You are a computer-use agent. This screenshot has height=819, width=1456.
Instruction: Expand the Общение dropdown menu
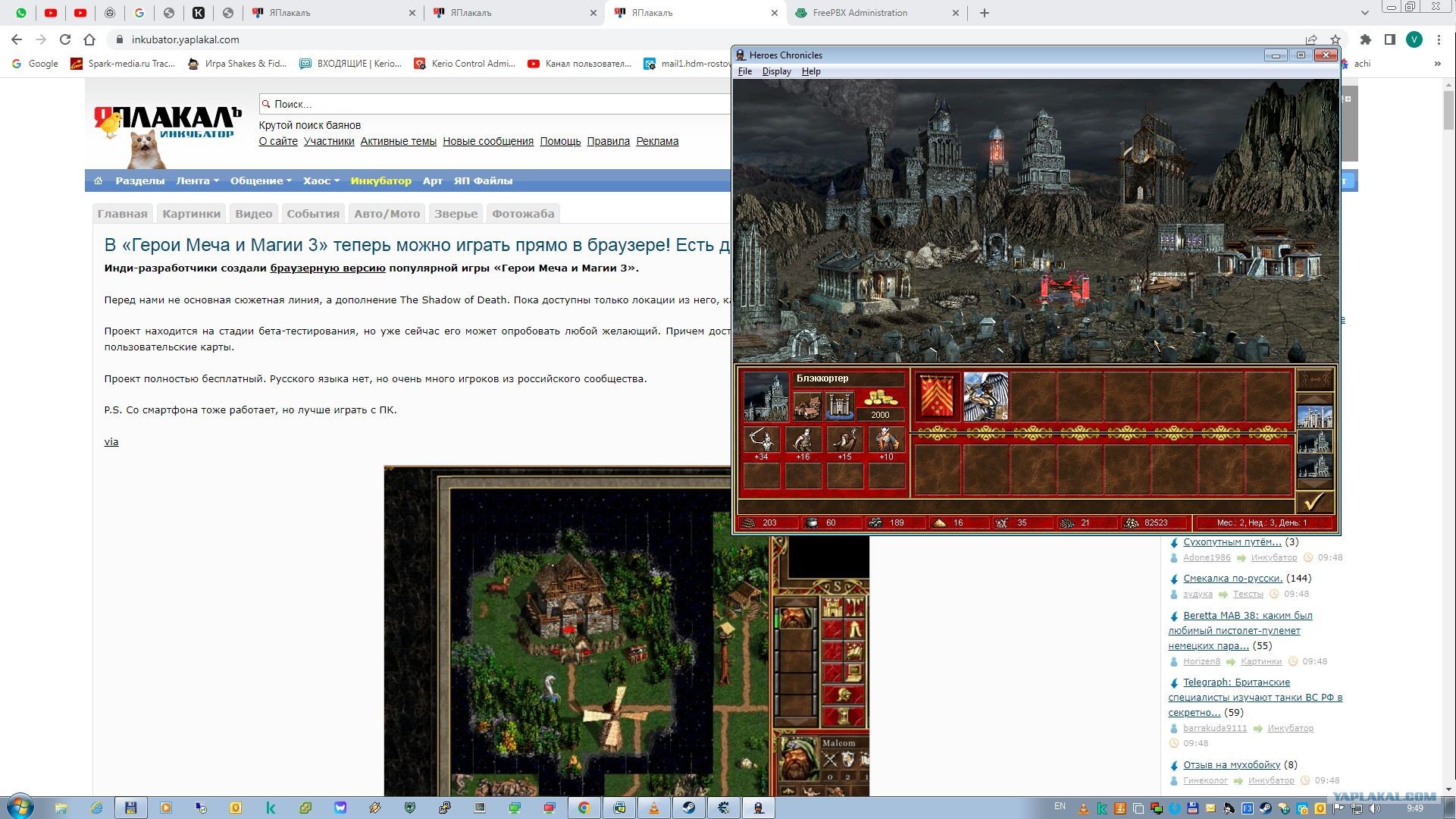point(261,180)
